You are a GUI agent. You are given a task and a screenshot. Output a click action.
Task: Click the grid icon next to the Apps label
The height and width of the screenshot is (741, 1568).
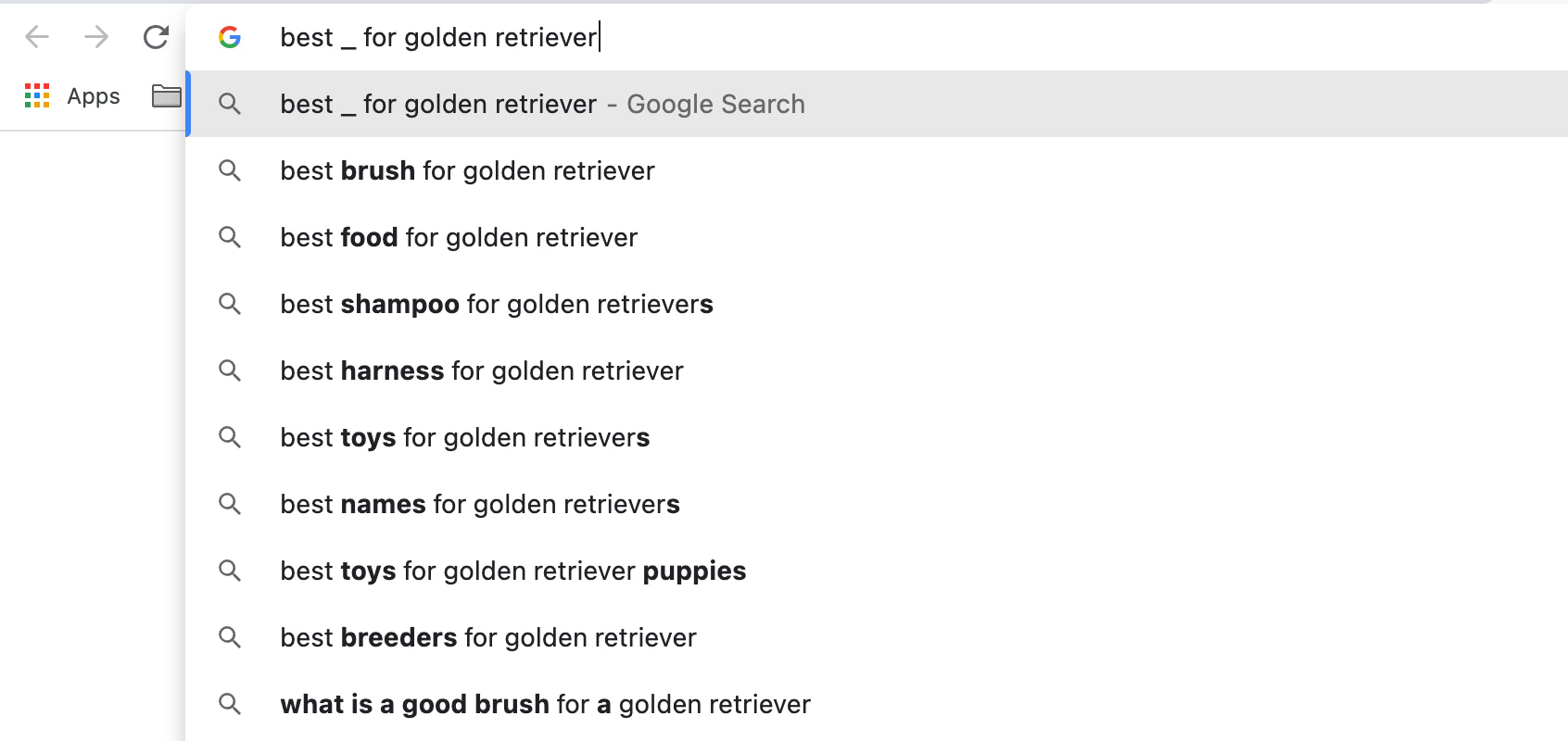37,95
